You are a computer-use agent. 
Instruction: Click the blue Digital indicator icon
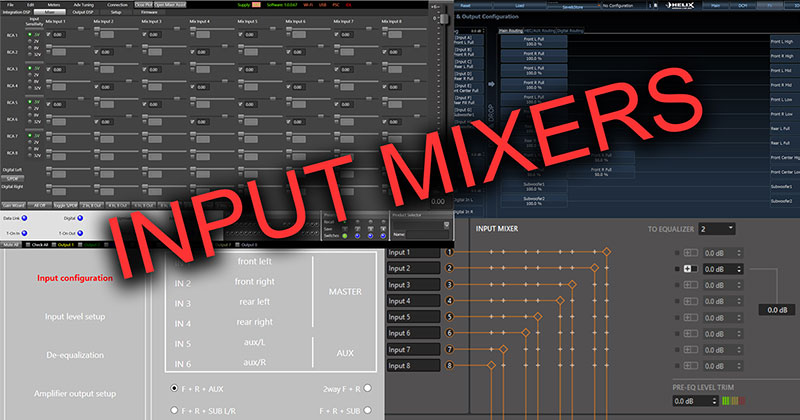pos(80,218)
